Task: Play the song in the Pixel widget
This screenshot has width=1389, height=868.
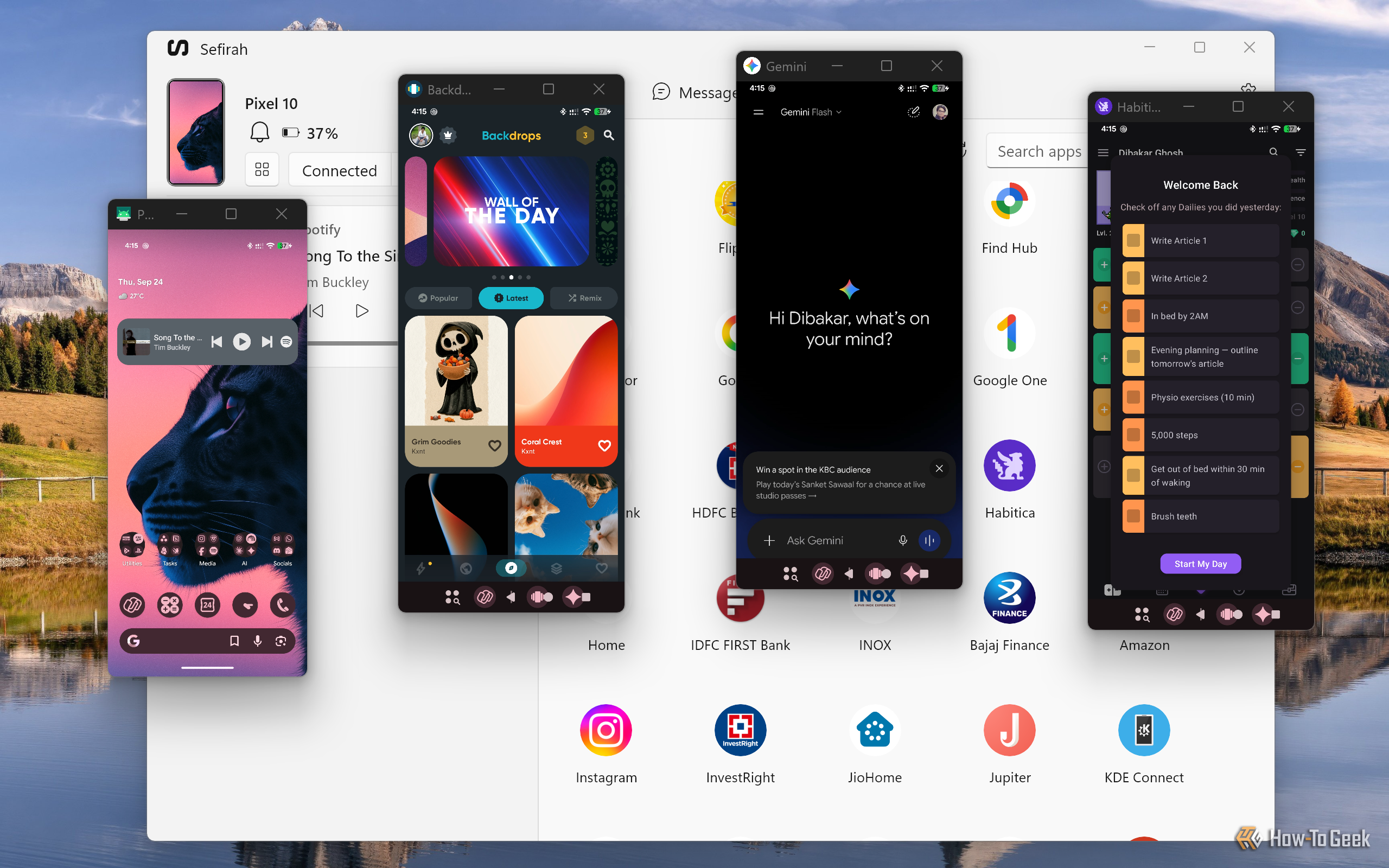Action: pos(241,342)
